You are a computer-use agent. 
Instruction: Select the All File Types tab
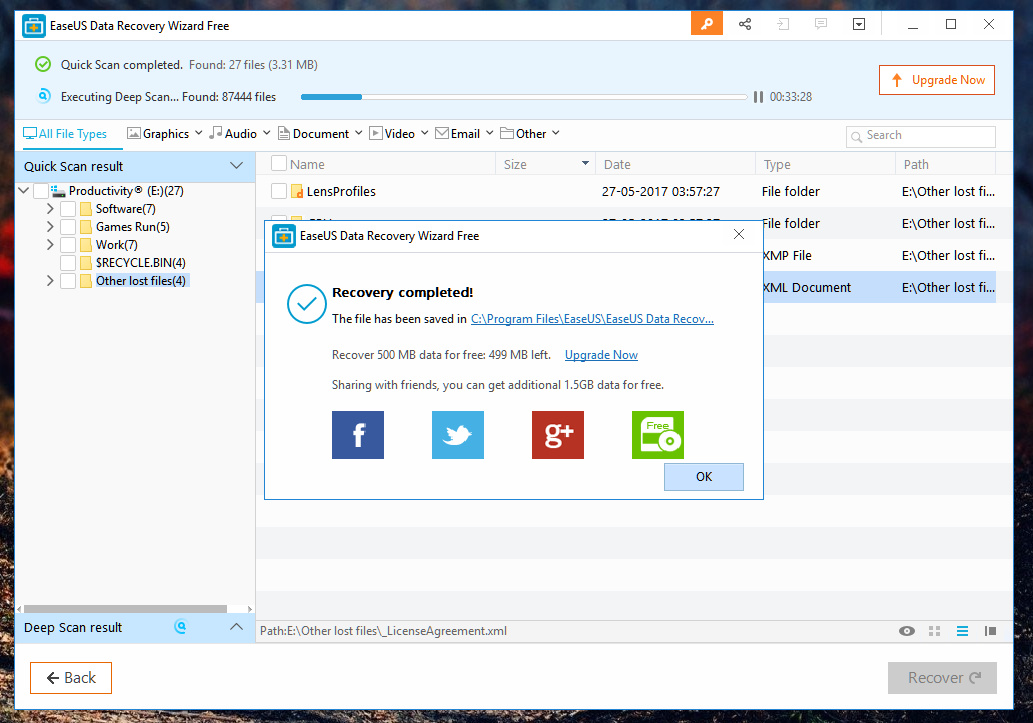coord(65,134)
